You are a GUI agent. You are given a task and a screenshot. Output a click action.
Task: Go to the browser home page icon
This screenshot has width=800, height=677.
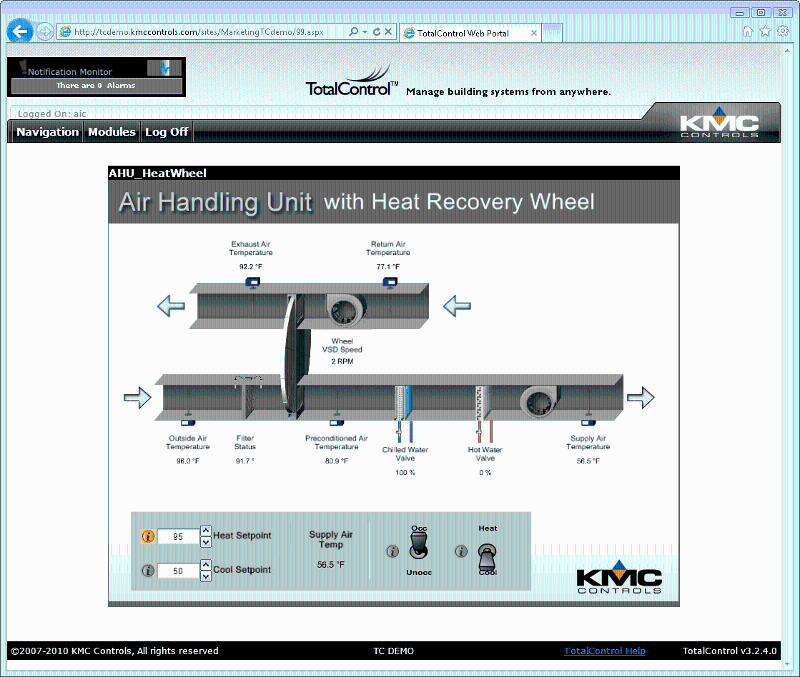click(x=747, y=32)
